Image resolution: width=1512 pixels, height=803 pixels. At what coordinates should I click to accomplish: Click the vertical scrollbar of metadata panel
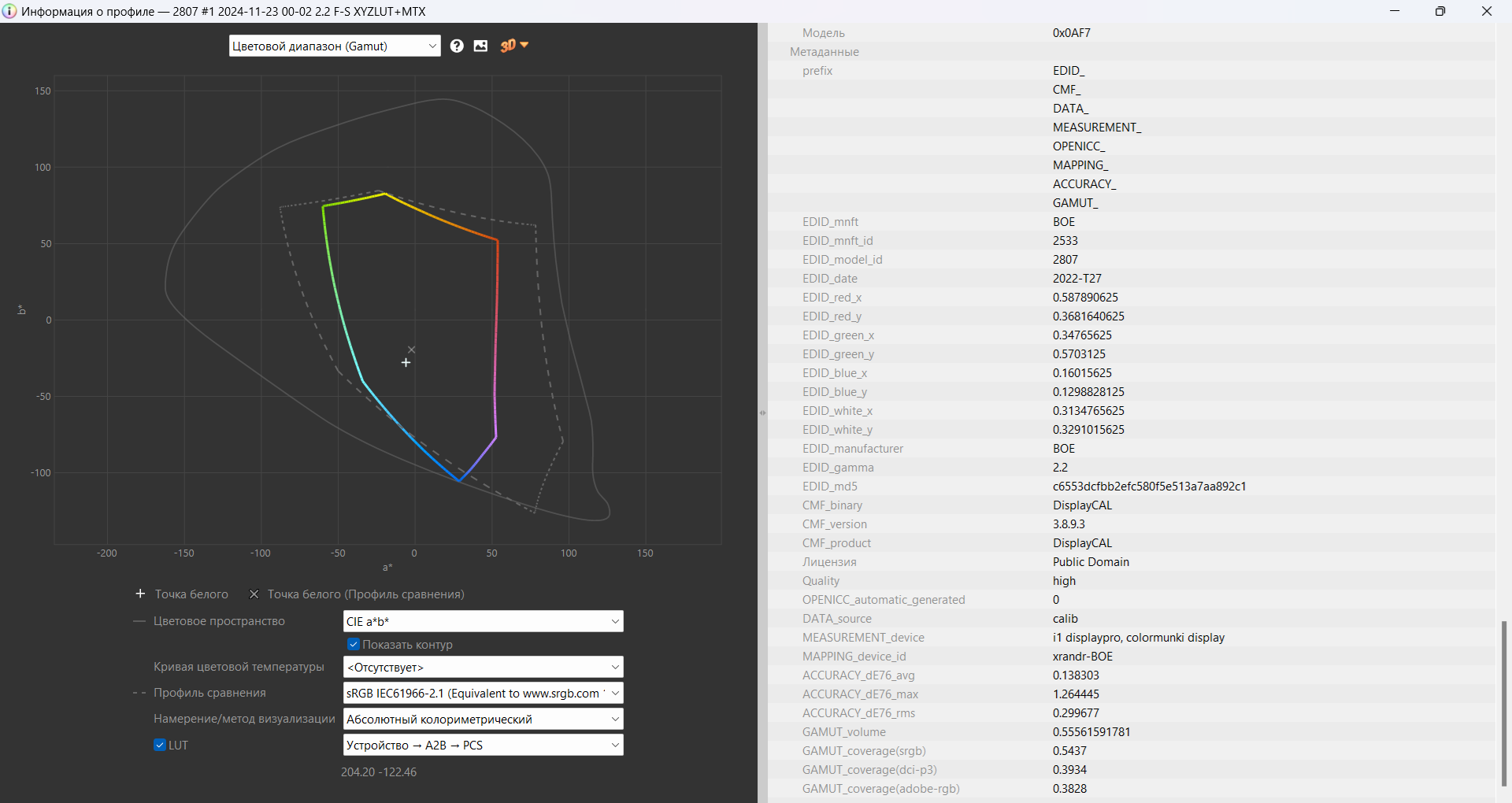[1503, 702]
